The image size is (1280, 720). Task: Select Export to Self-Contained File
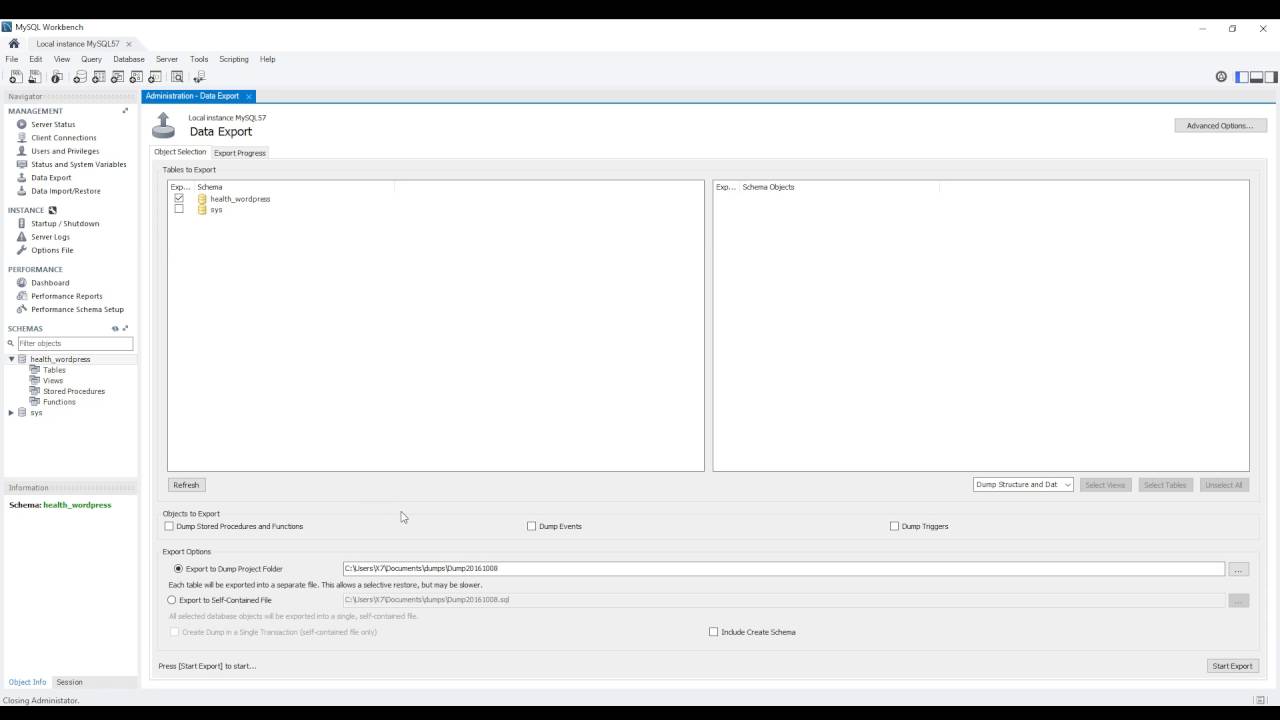171,600
